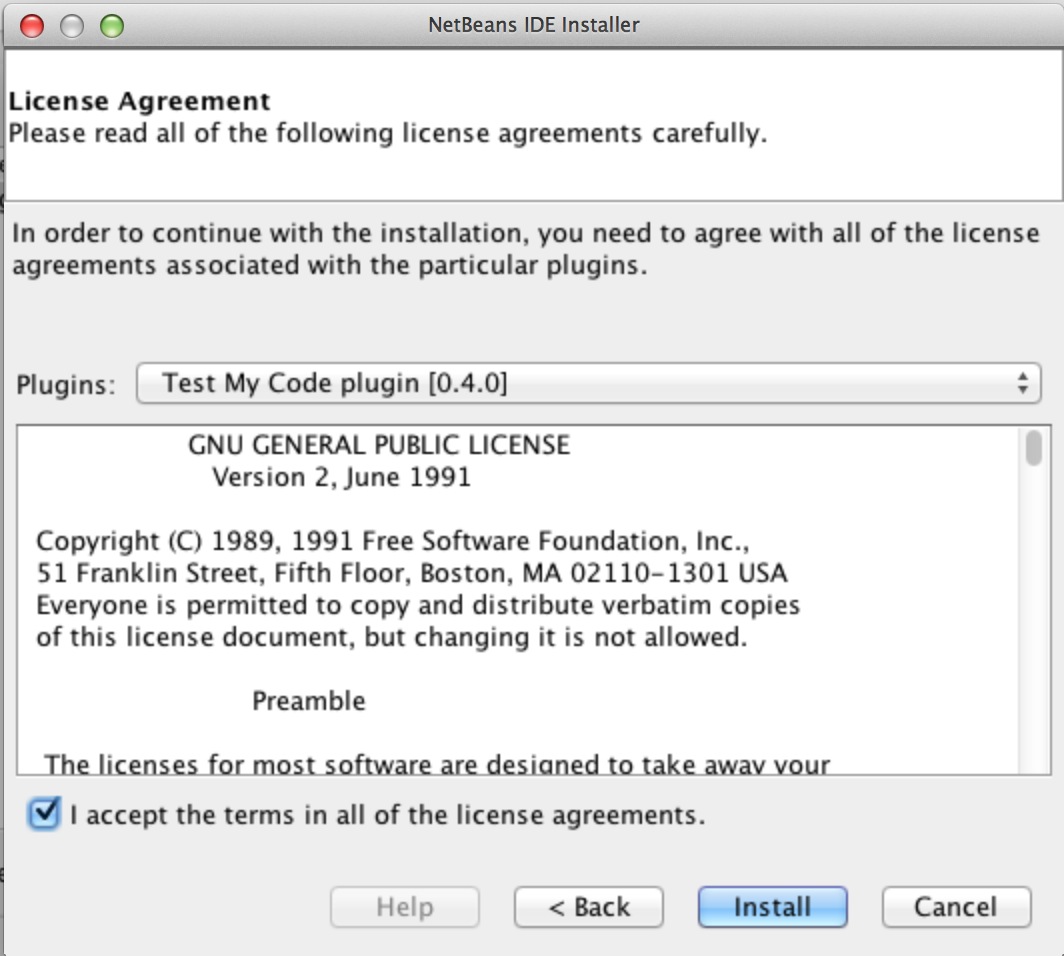Click the 'License Agreement' header title

(140, 101)
